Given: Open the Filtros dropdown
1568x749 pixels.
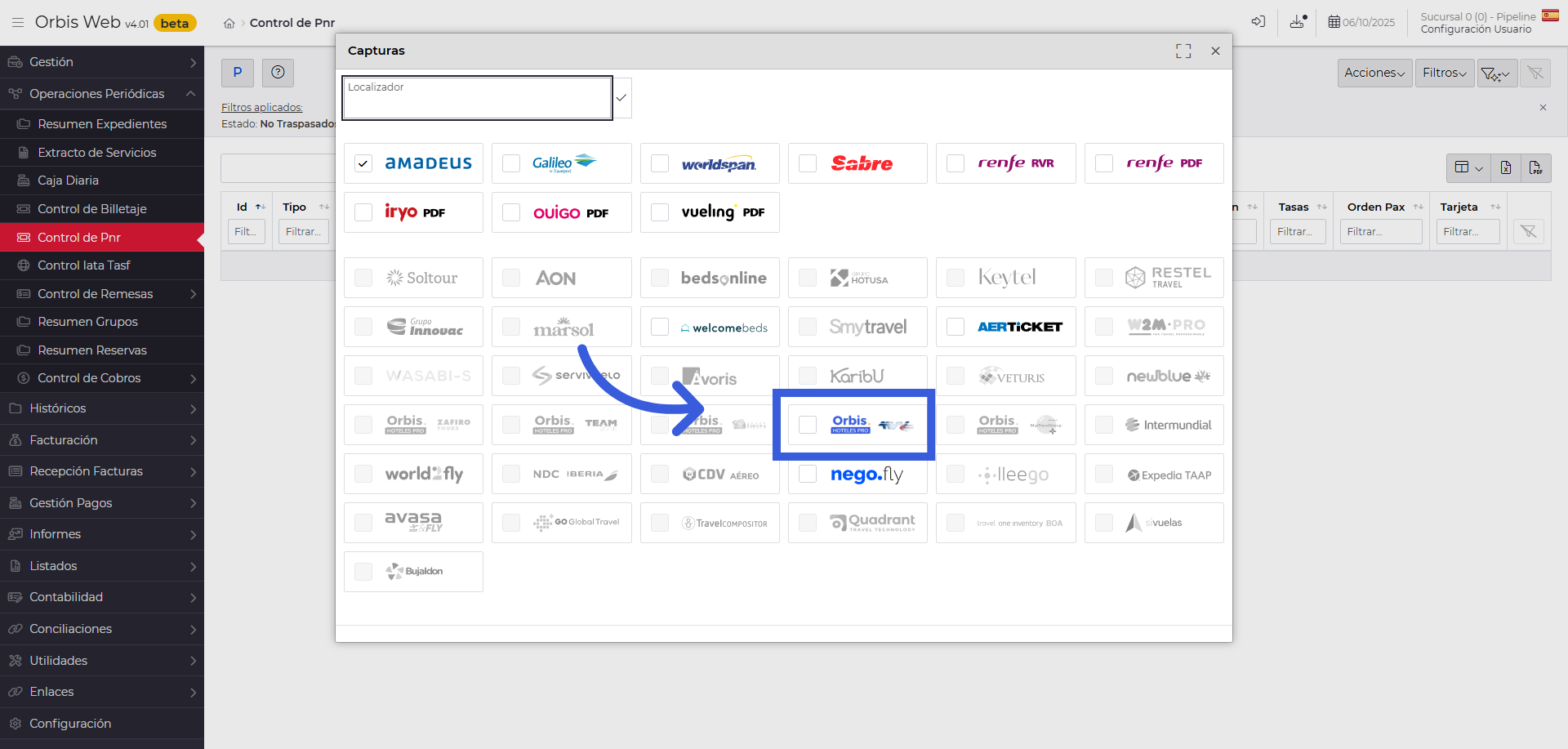Looking at the screenshot, I should pos(1445,74).
